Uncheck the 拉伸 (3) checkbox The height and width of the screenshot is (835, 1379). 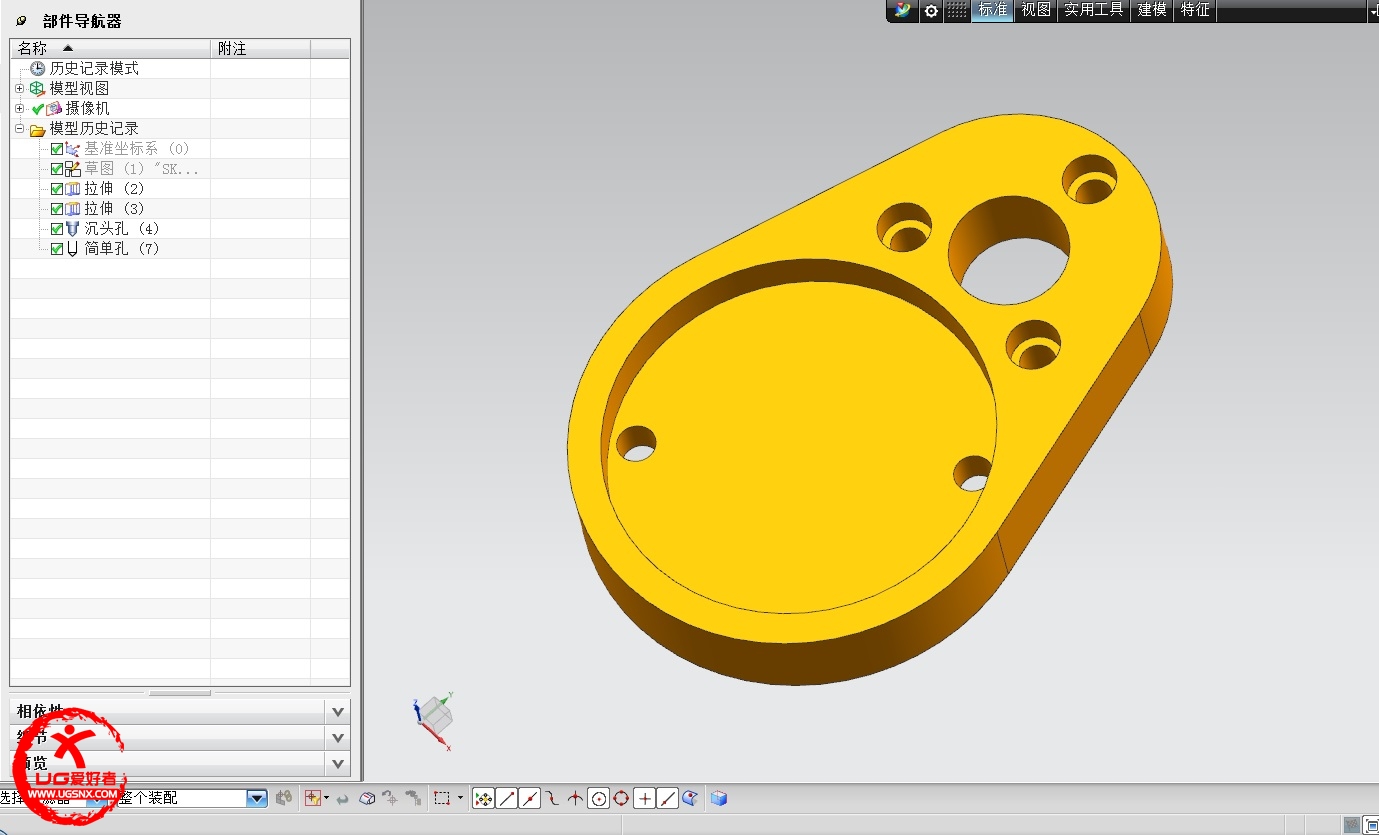(57, 209)
